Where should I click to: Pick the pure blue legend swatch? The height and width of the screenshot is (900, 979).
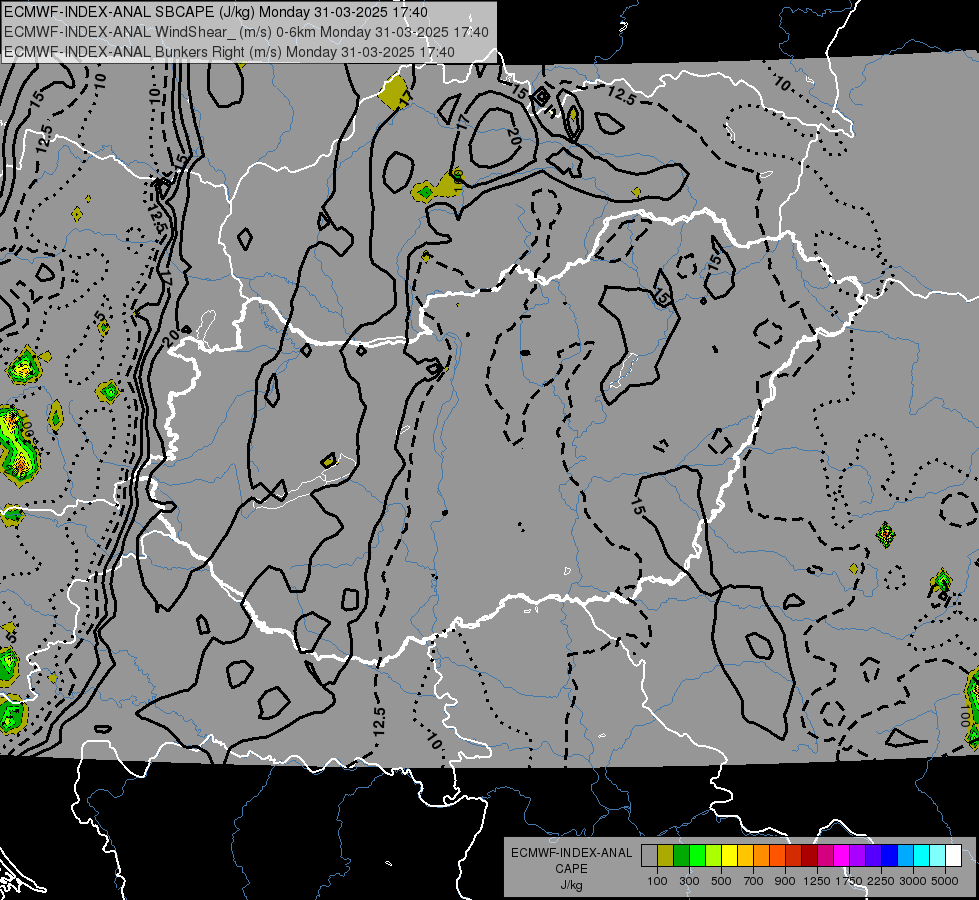890,856
